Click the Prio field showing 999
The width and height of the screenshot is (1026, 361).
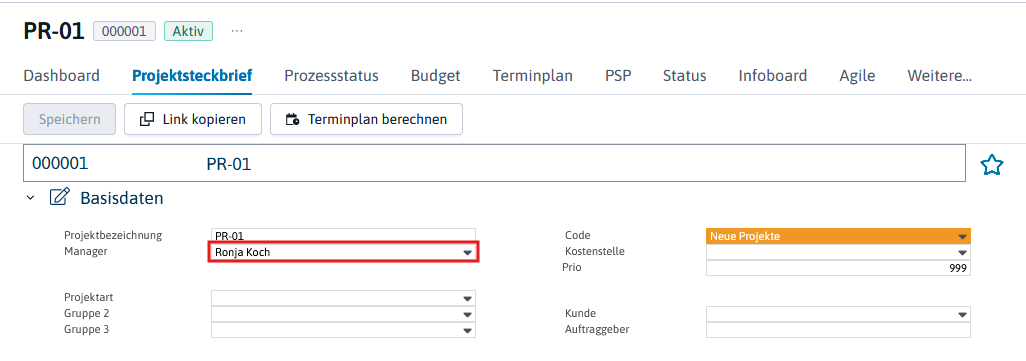click(838, 267)
